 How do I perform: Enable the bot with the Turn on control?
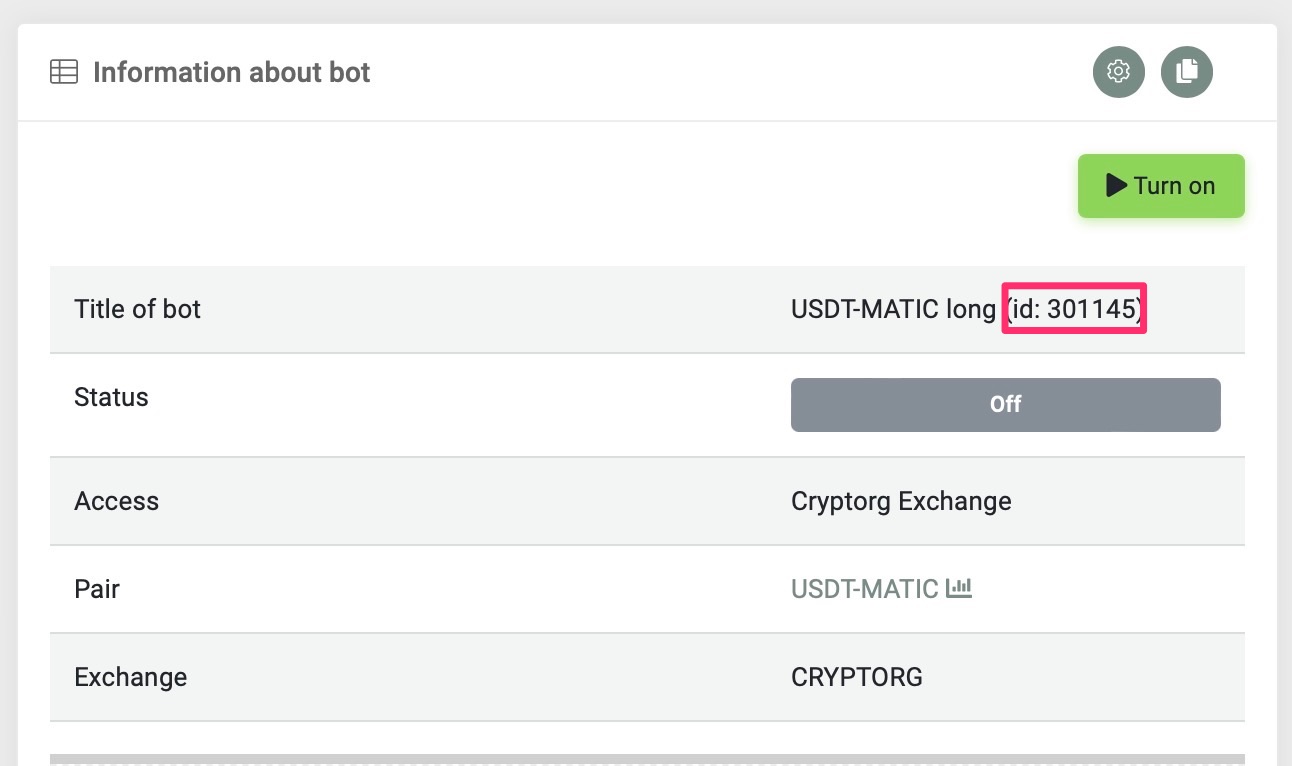pos(1160,185)
